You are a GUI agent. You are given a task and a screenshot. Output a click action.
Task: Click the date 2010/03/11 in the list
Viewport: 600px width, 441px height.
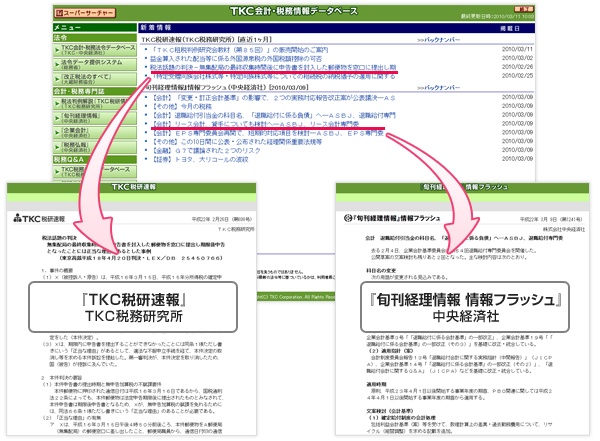[x=517, y=49]
